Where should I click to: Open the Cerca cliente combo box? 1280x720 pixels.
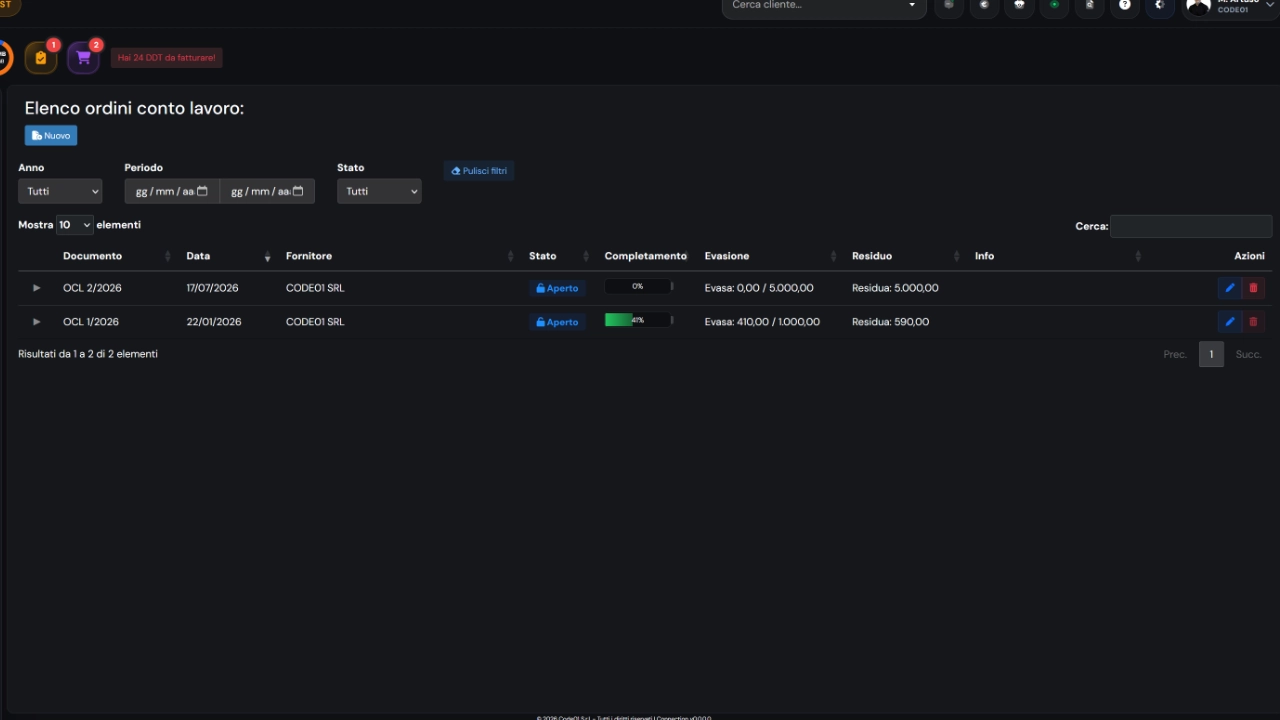click(825, 6)
